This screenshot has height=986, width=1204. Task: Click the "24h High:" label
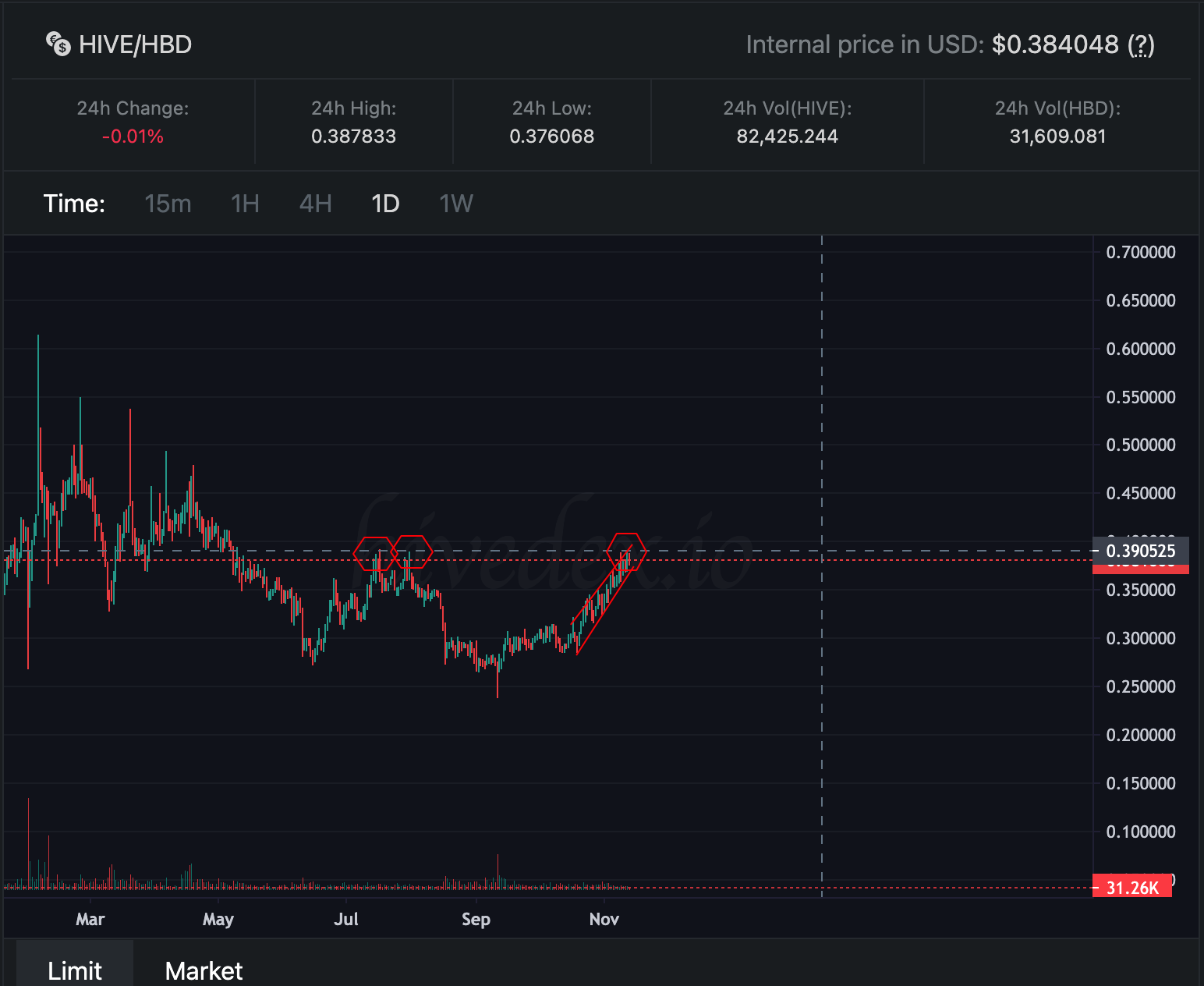tap(354, 108)
